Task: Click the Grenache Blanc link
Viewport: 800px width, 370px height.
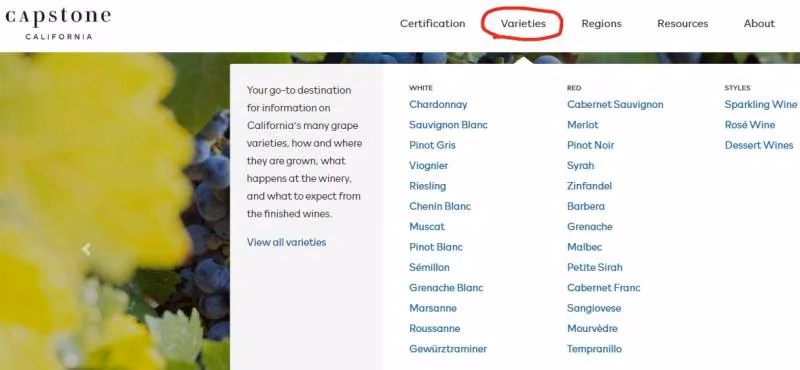Action: [x=446, y=288]
